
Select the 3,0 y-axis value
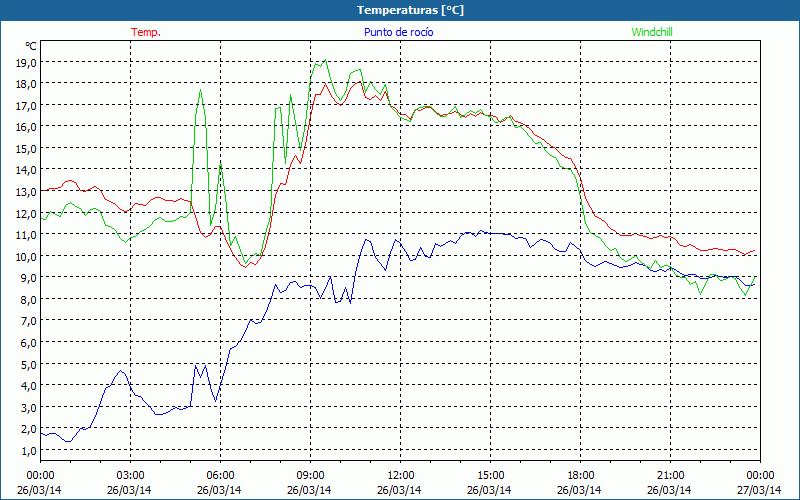tap(29, 408)
